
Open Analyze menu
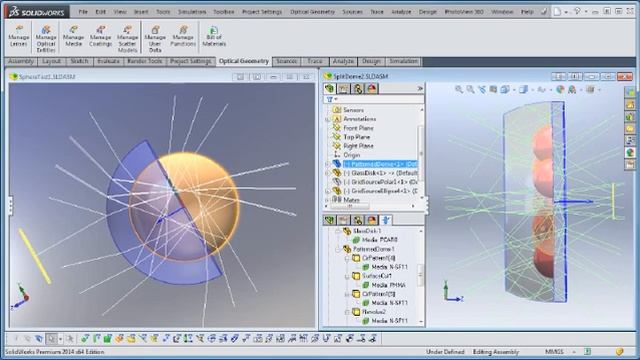coord(401,12)
